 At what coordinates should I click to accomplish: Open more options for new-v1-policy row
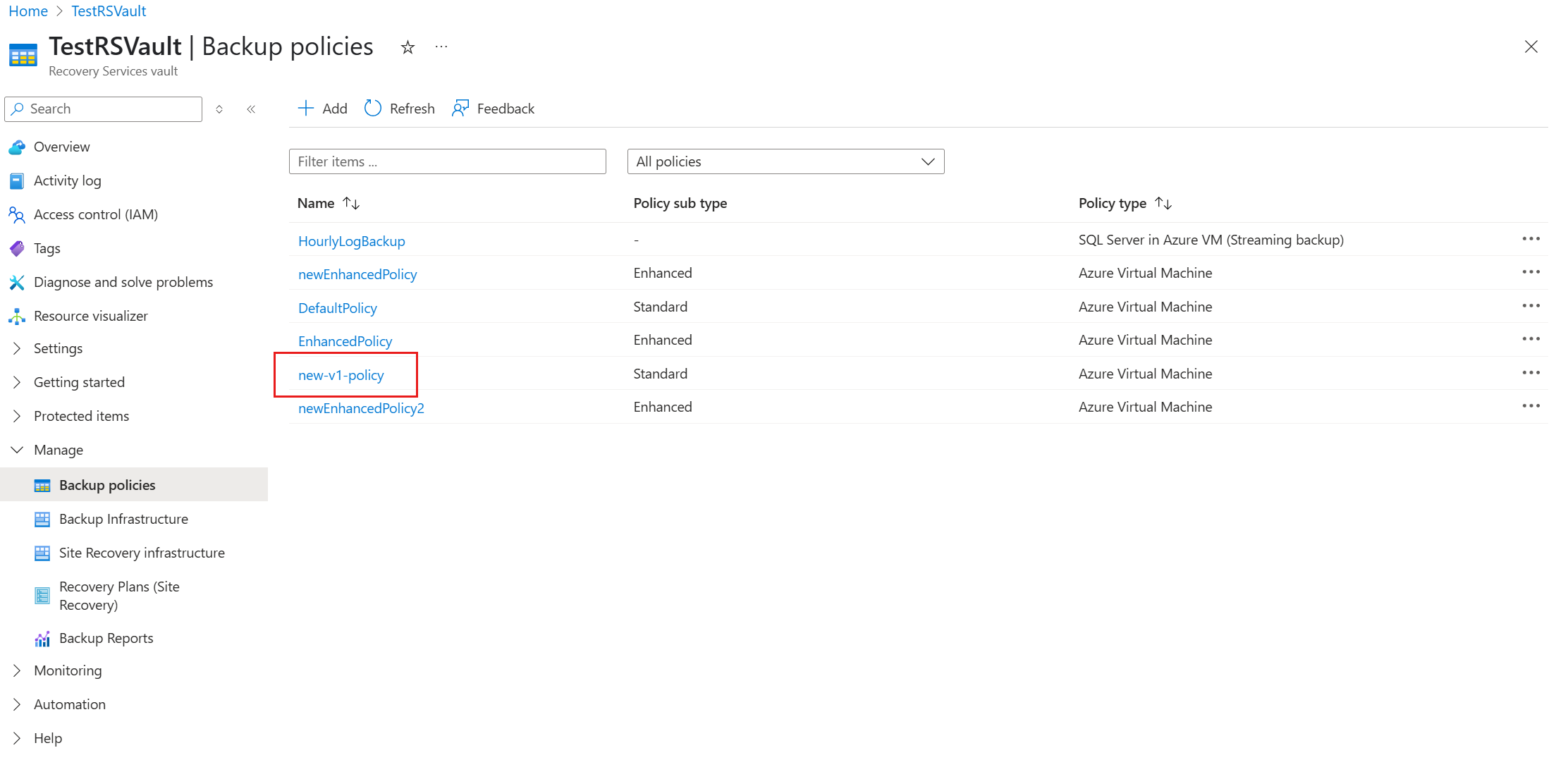click(x=1531, y=373)
